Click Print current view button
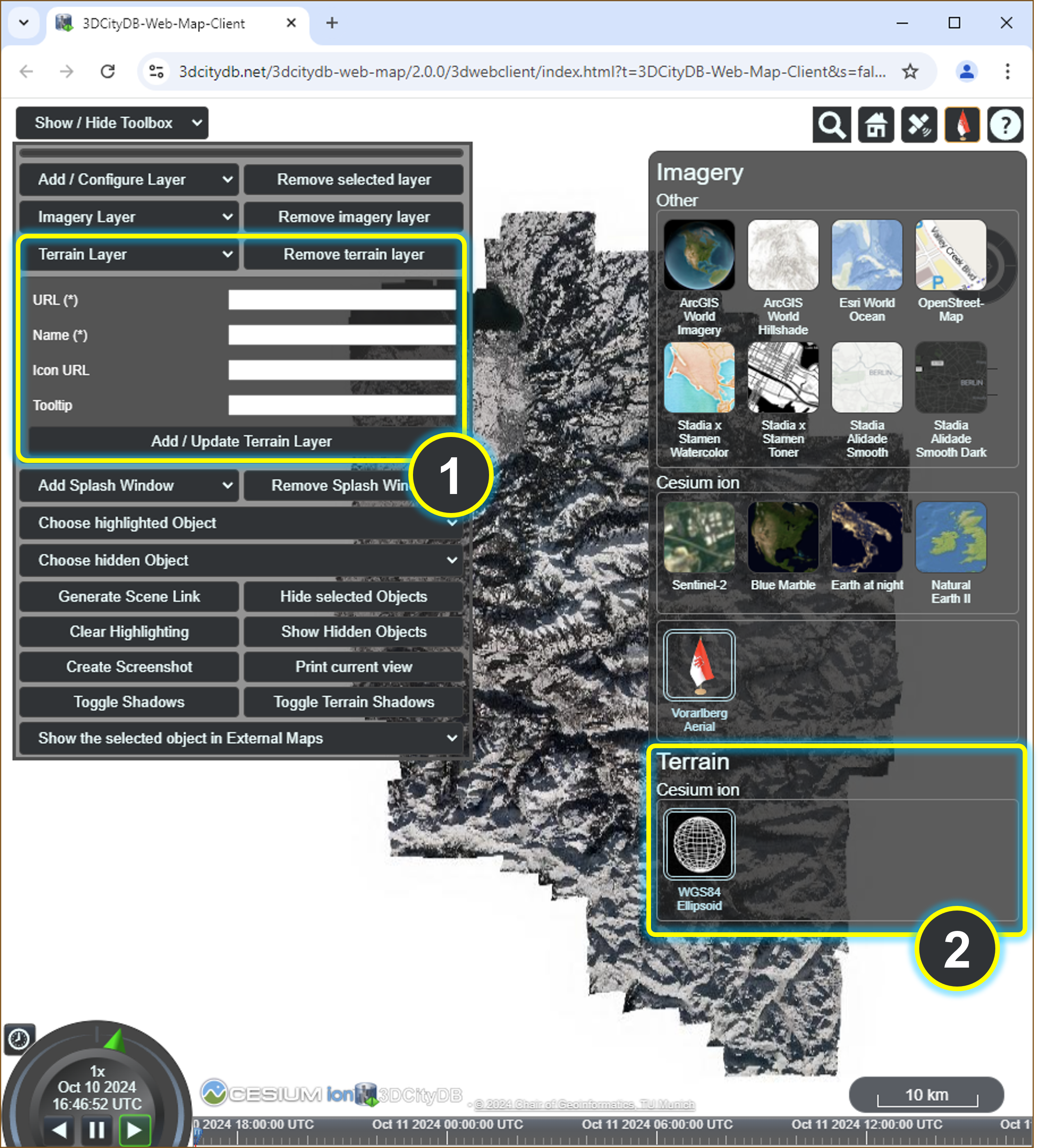This screenshot has height=1148, width=1038. [x=354, y=667]
